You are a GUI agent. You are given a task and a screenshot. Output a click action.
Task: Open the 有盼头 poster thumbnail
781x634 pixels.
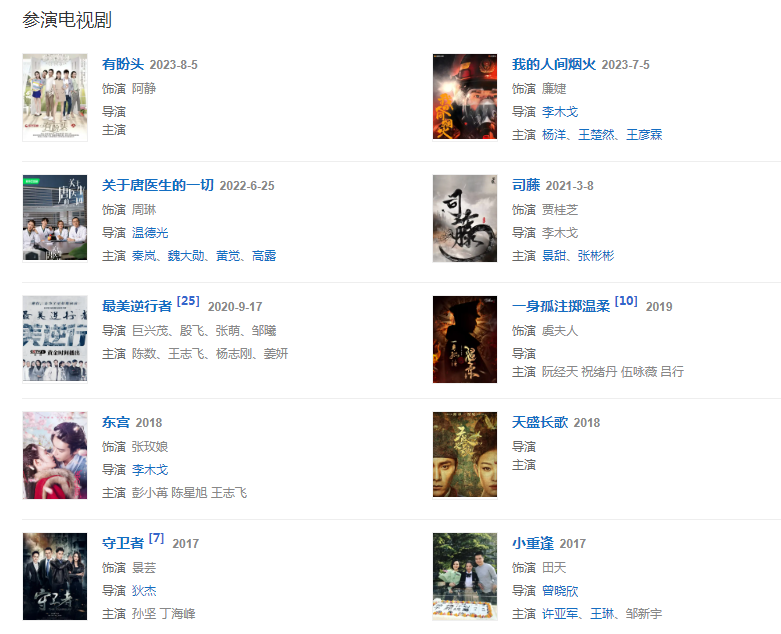(55, 97)
